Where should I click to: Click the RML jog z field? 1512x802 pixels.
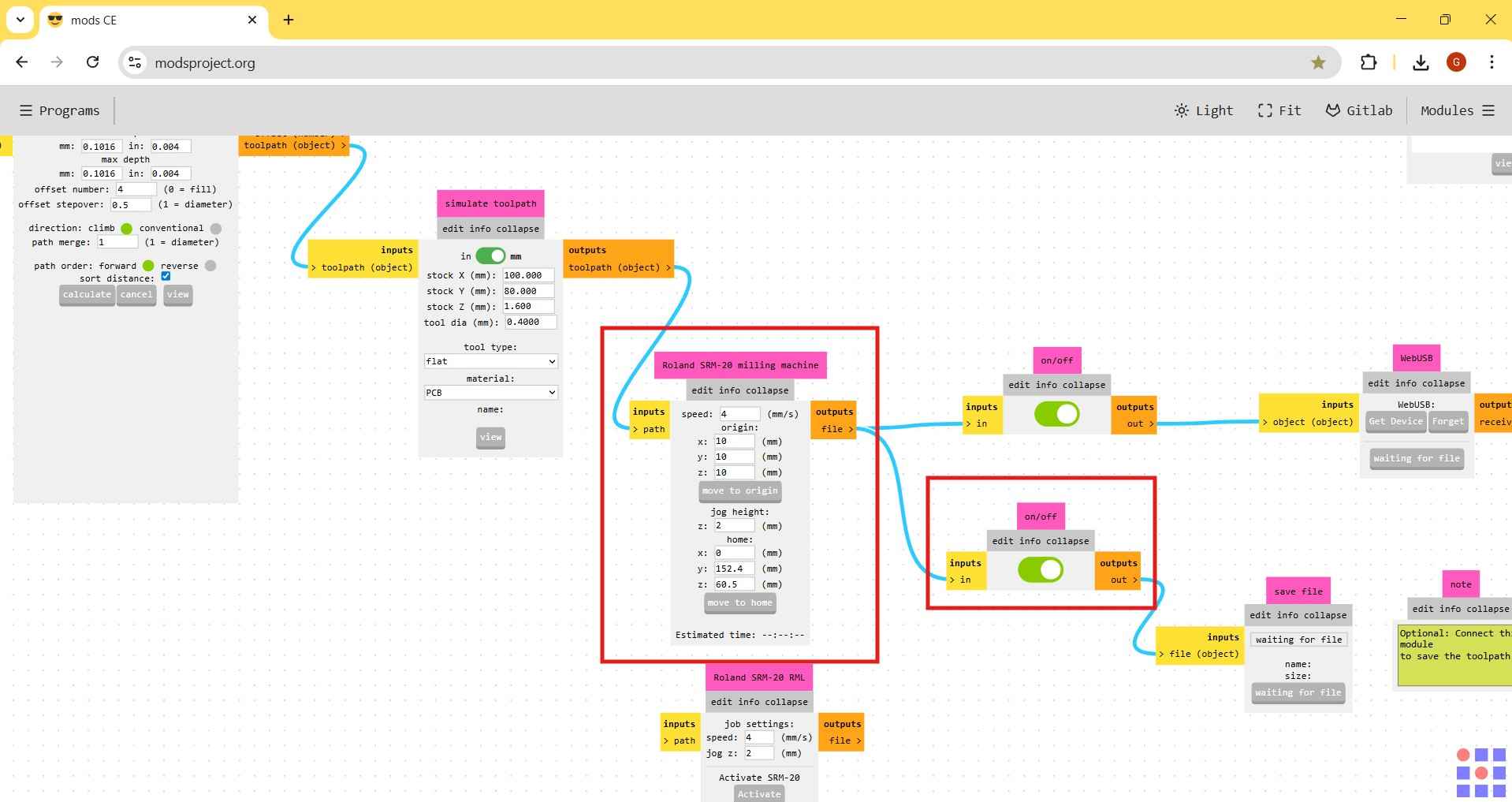click(759, 753)
